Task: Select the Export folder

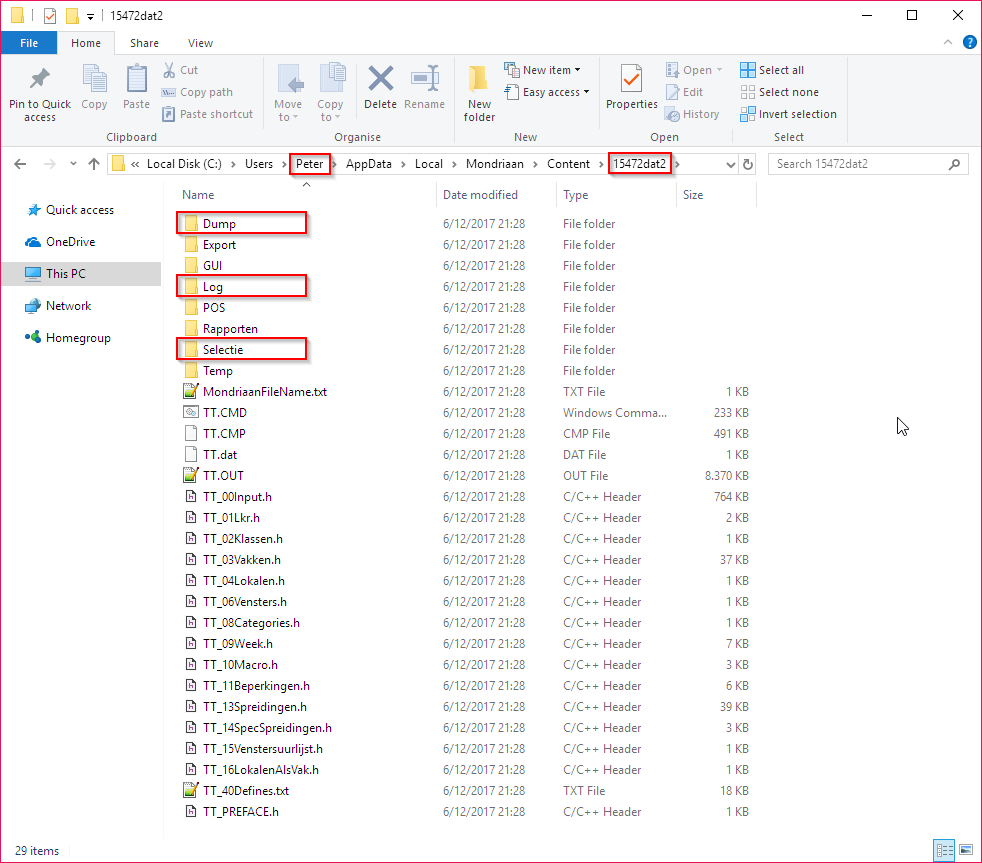Action: coord(219,245)
